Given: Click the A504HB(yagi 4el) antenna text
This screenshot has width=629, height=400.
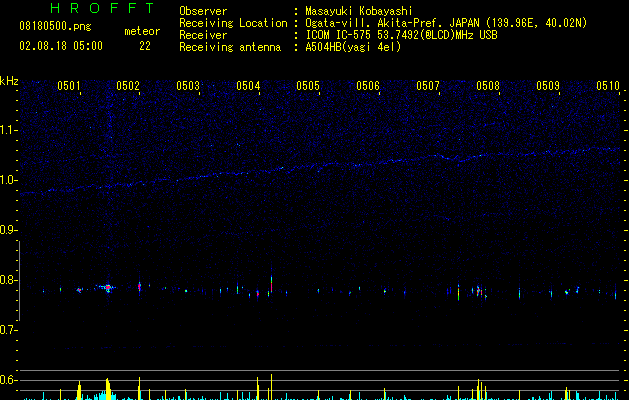Looking at the screenshot, I should 353,47.
